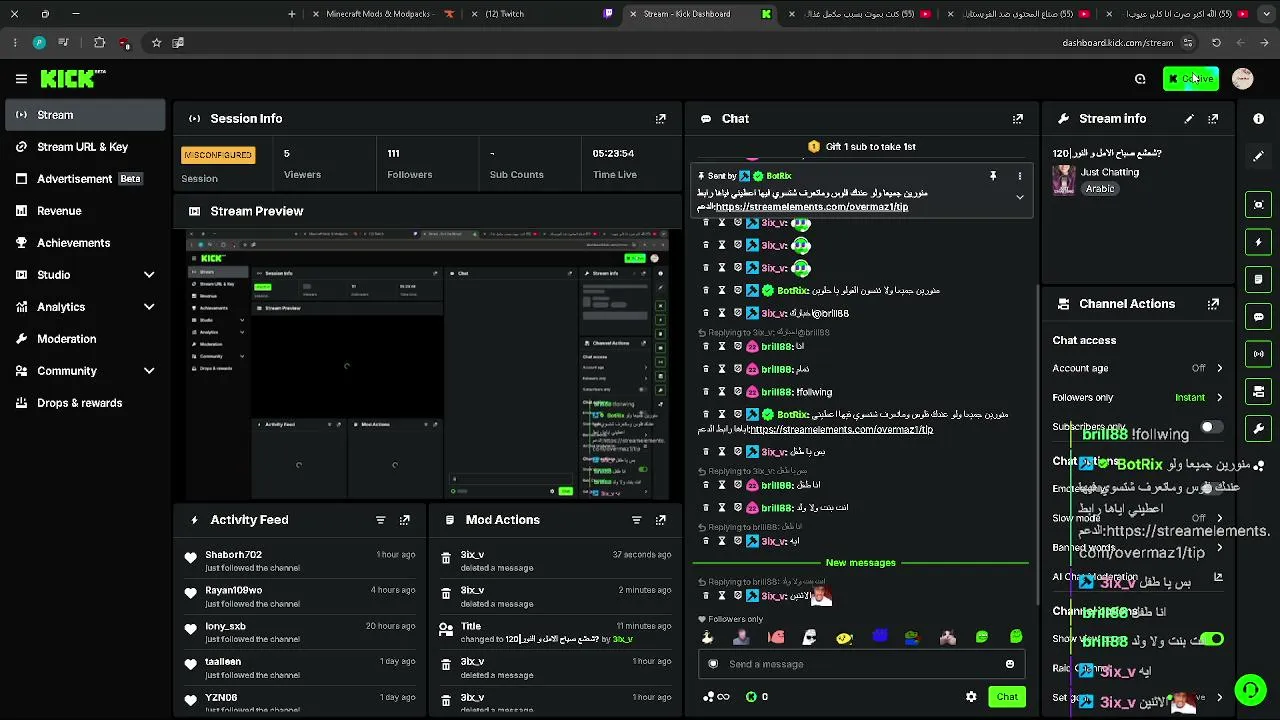Image resolution: width=1280 pixels, height=720 pixels.
Task: Click the broadcast signal icon in right rail
Action: [x=1259, y=354]
